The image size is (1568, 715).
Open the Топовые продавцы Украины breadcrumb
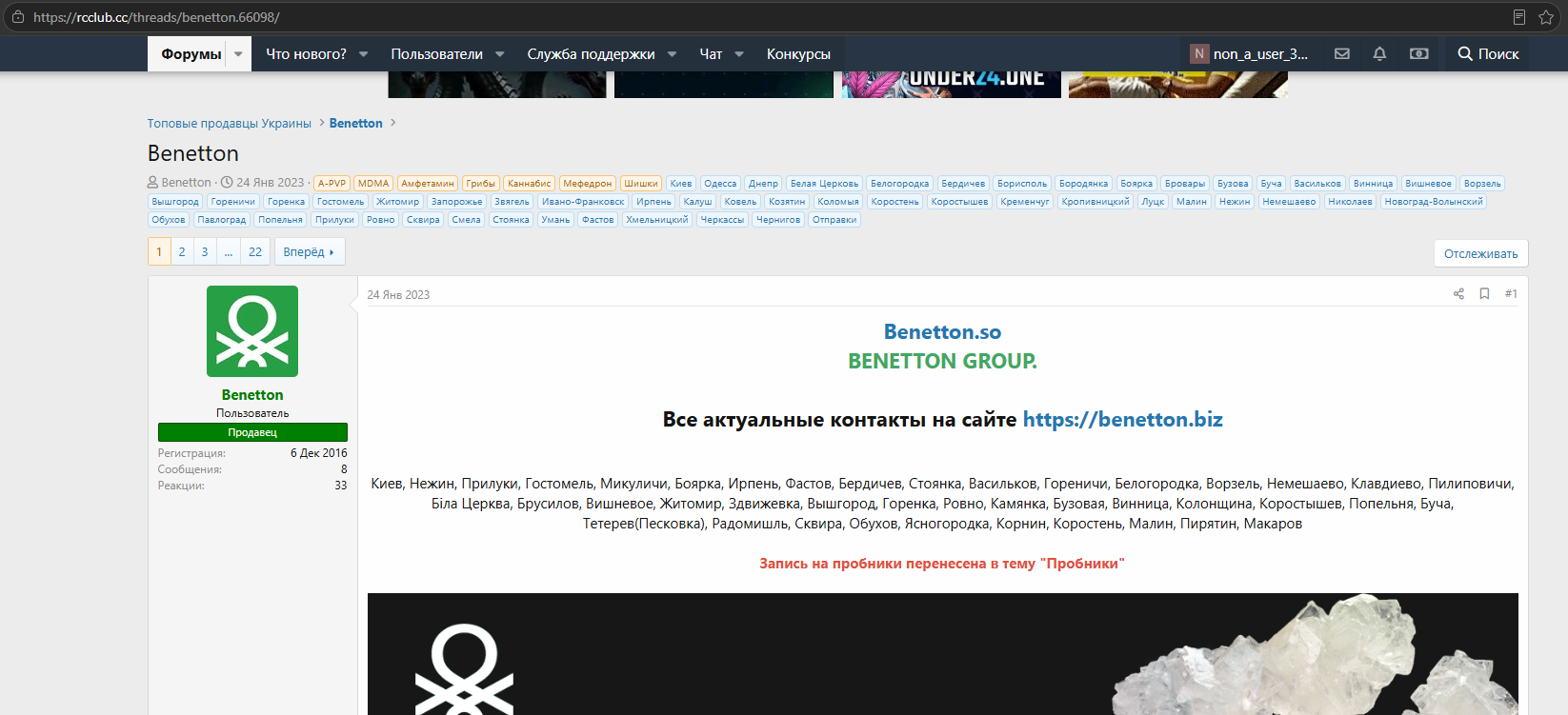[230, 124]
